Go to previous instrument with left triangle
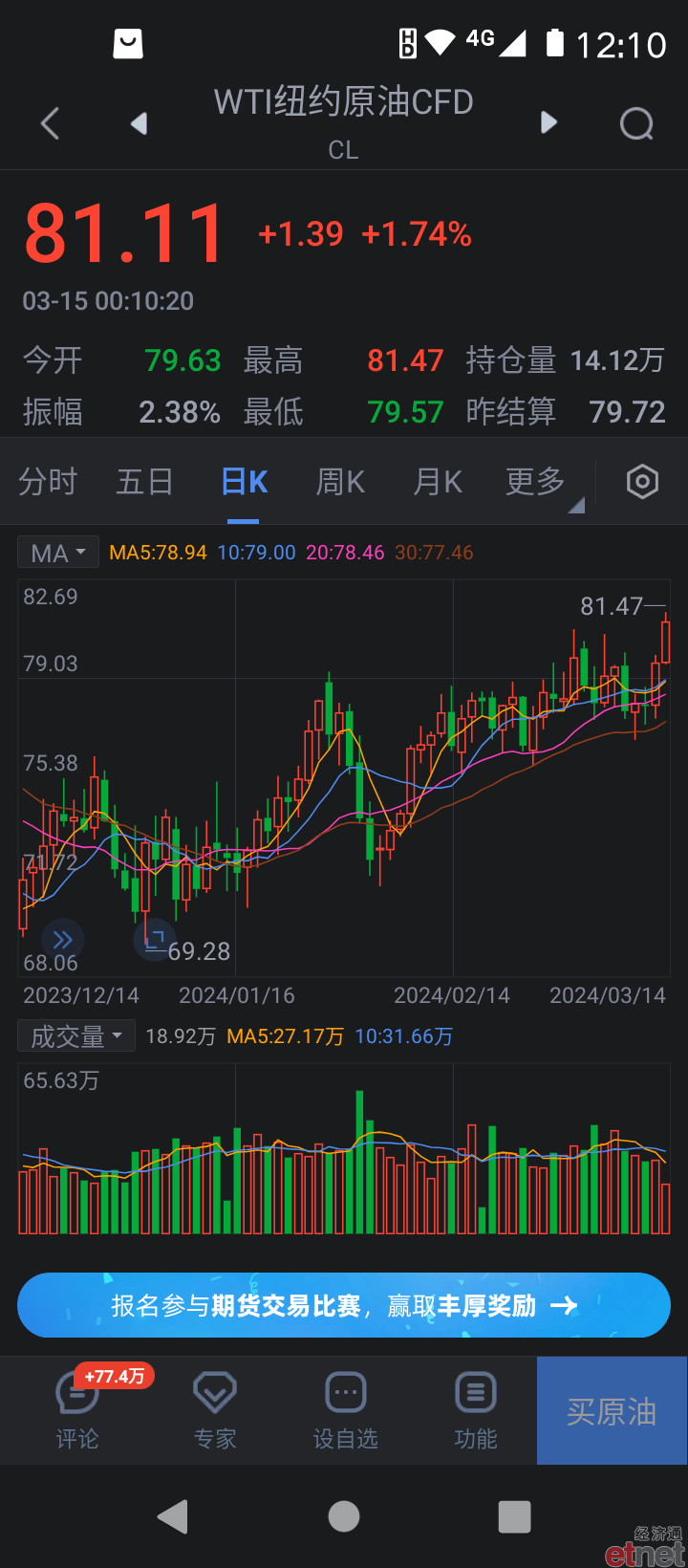This screenshot has height=1568, width=688. click(140, 123)
